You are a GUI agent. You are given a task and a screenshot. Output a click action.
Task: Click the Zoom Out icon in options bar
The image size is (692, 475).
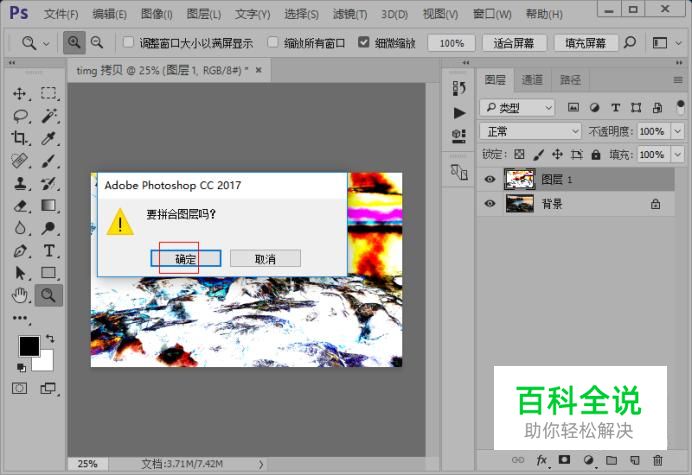click(97, 42)
